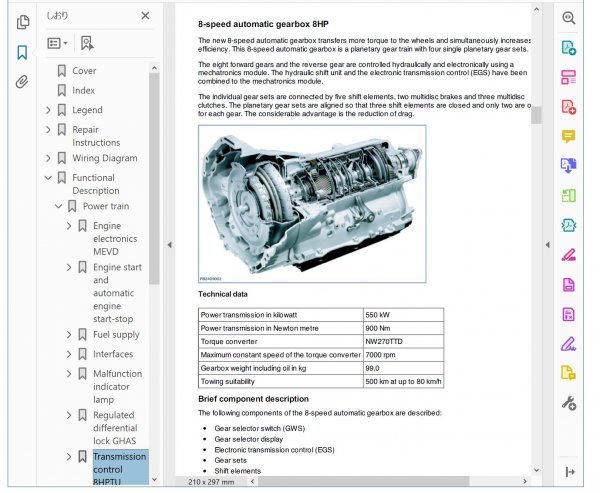Expand the Wiring Diagram bookmark
The height and width of the screenshot is (493, 600).
pyautogui.click(x=48, y=158)
